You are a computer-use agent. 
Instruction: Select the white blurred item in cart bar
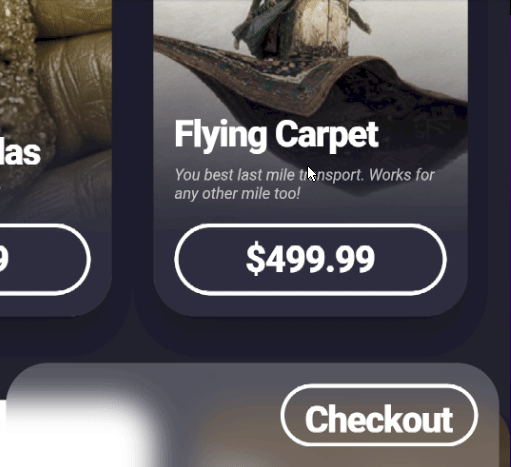coord(77,430)
